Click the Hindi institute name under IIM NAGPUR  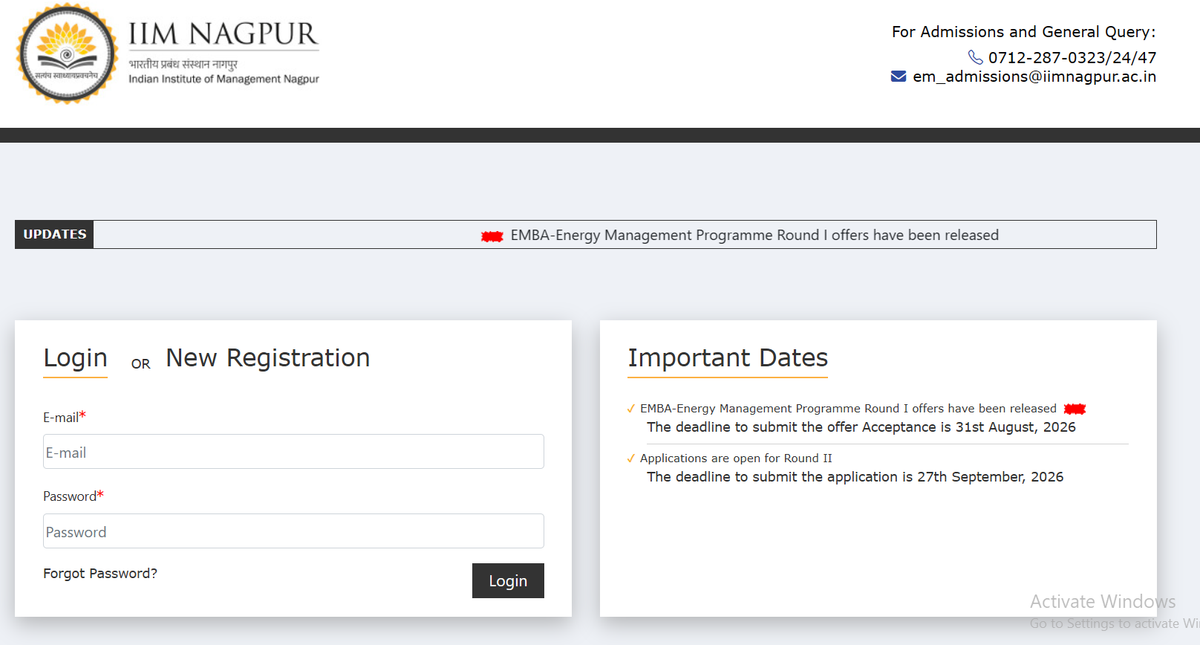(183, 64)
